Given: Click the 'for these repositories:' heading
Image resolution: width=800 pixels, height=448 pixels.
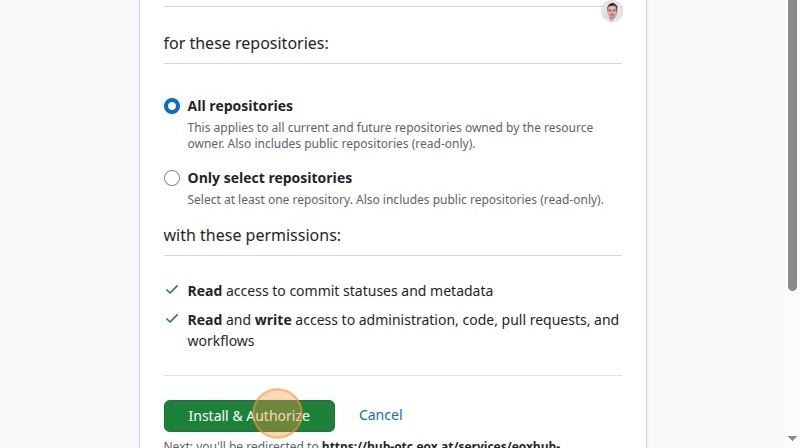Looking at the screenshot, I should (246, 43).
